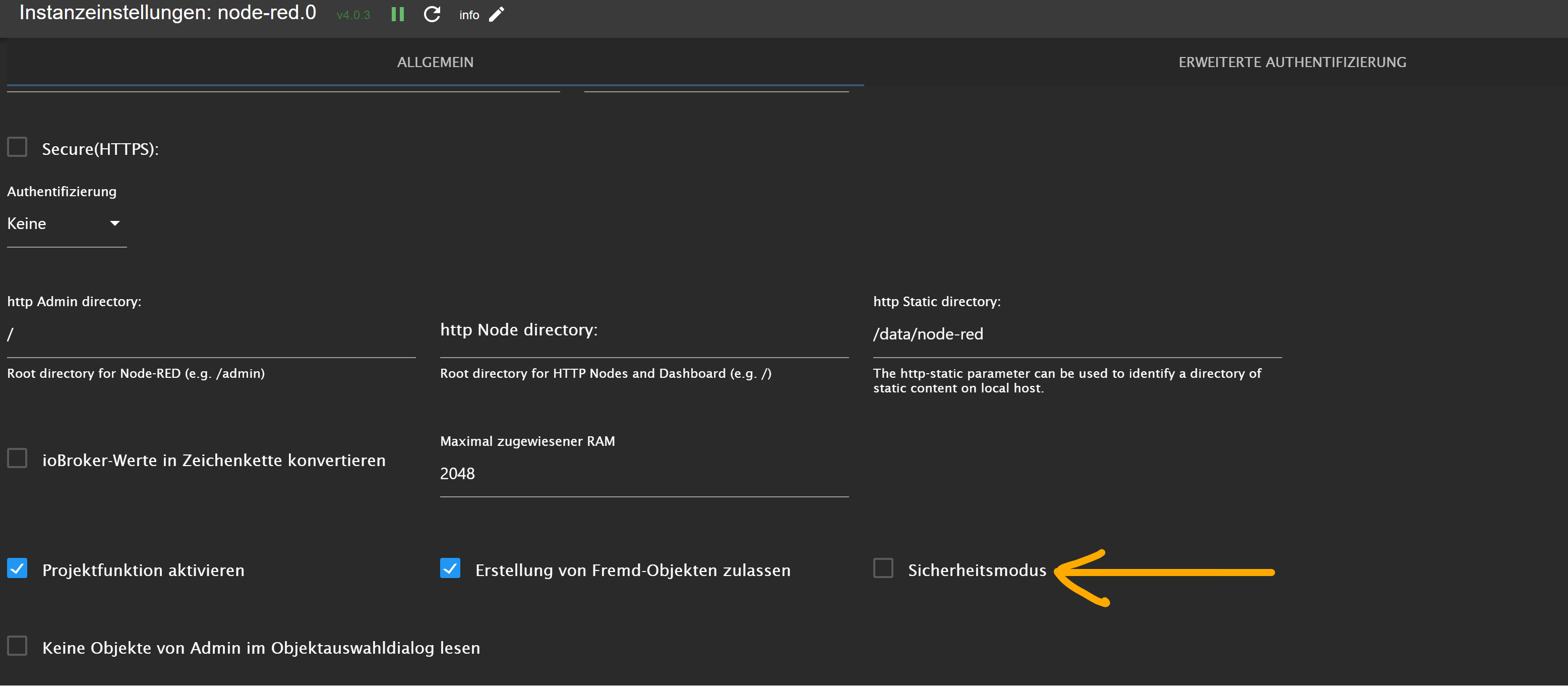Enable the Secure(HTTPS) checkbox
1568x686 pixels.
point(17,147)
